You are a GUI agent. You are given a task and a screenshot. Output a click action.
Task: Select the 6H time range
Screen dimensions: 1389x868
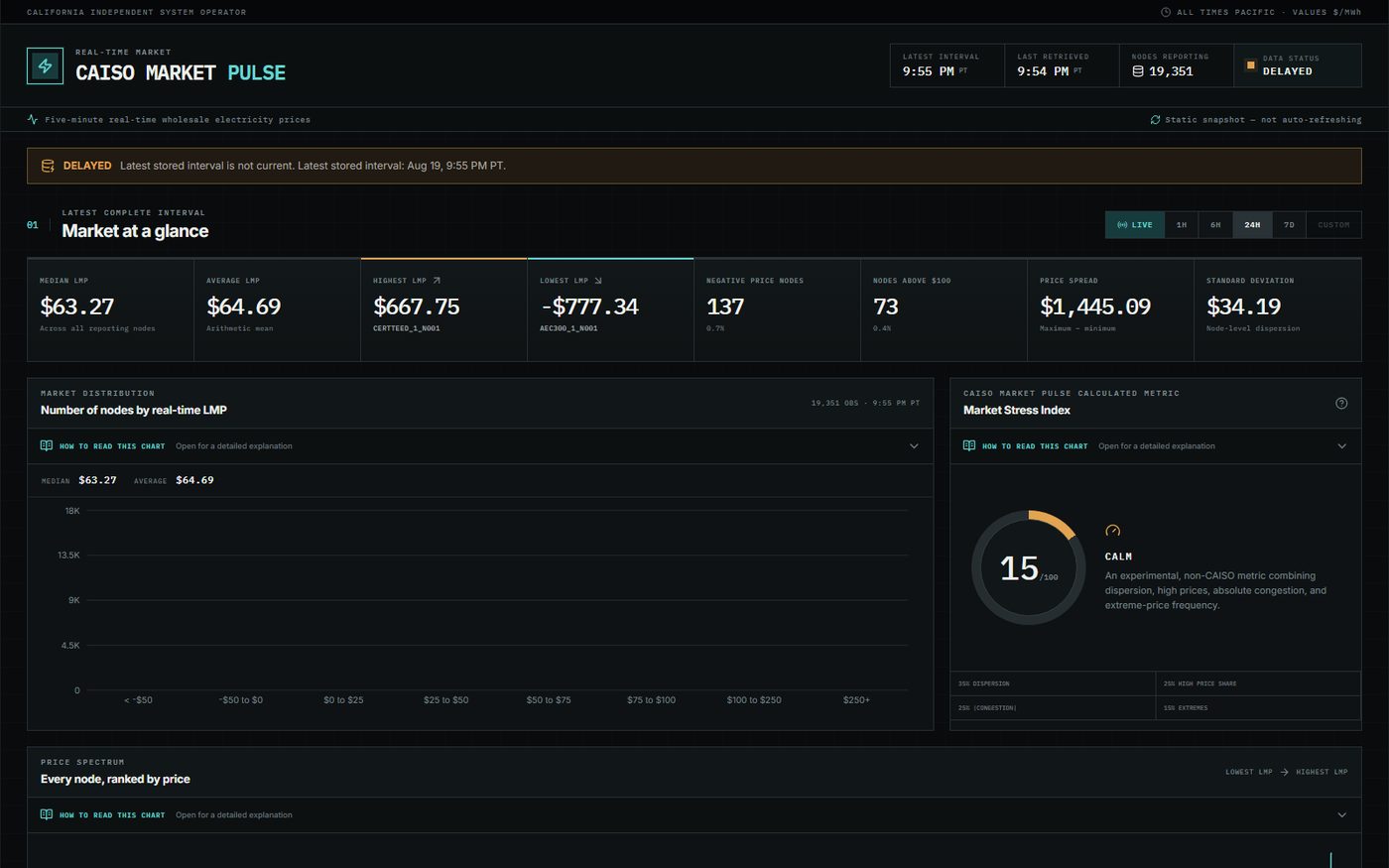click(x=1215, y=225)
